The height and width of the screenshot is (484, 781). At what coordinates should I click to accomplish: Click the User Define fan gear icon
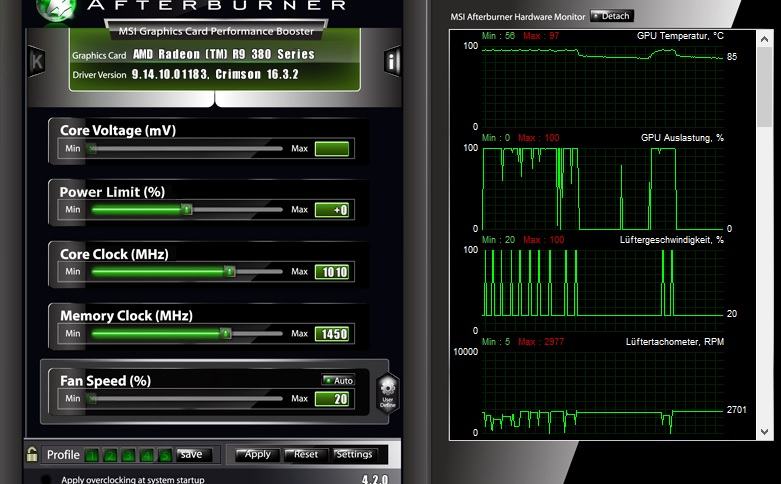pos(388,391)
